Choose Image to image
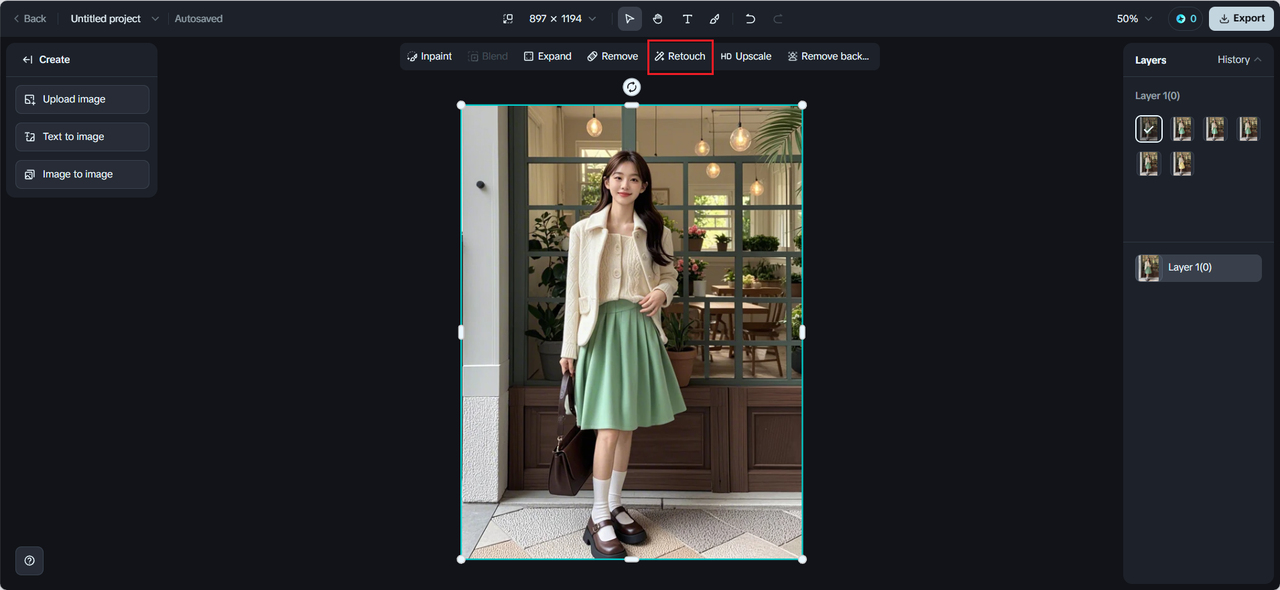The width and height of the screenshot is (1280, 590). tap(82, 174)
